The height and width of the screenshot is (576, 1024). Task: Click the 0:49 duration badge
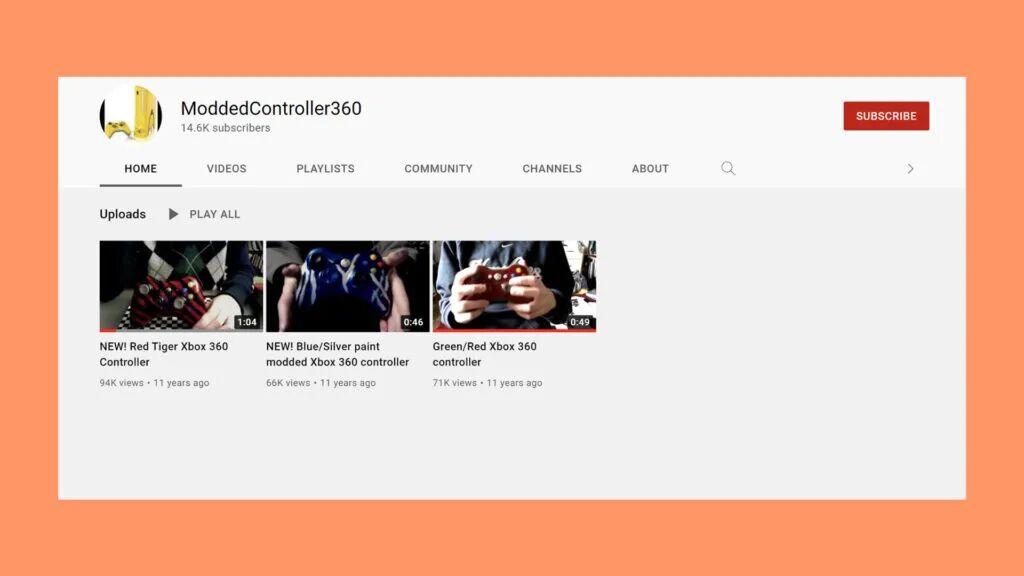coord(580,322)
